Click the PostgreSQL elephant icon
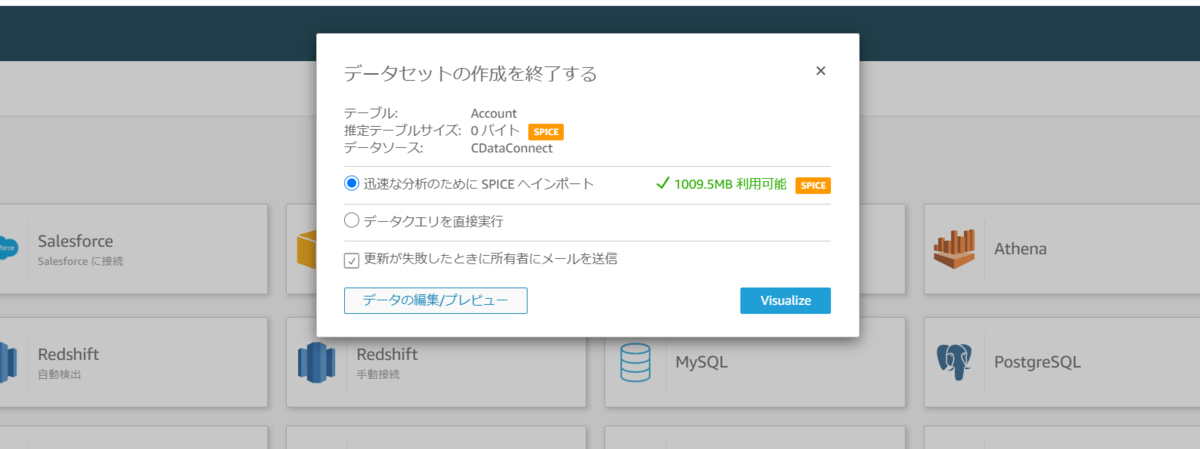Viewport: 1200px width, 449px height. (954, 362)
